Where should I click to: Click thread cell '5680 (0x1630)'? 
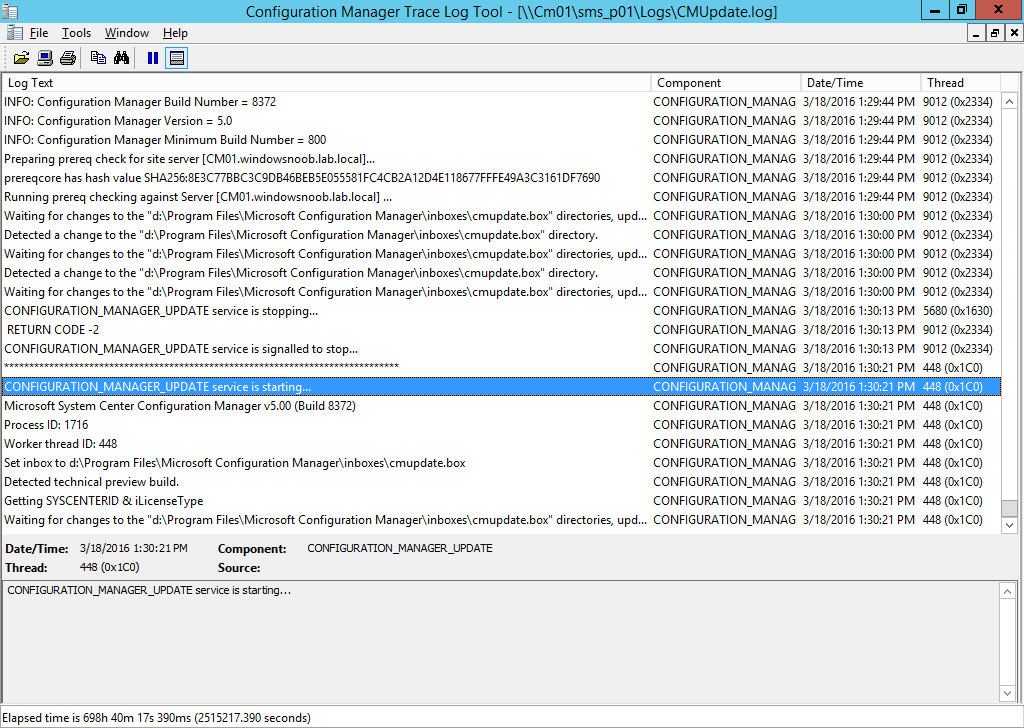coord(957,311)
